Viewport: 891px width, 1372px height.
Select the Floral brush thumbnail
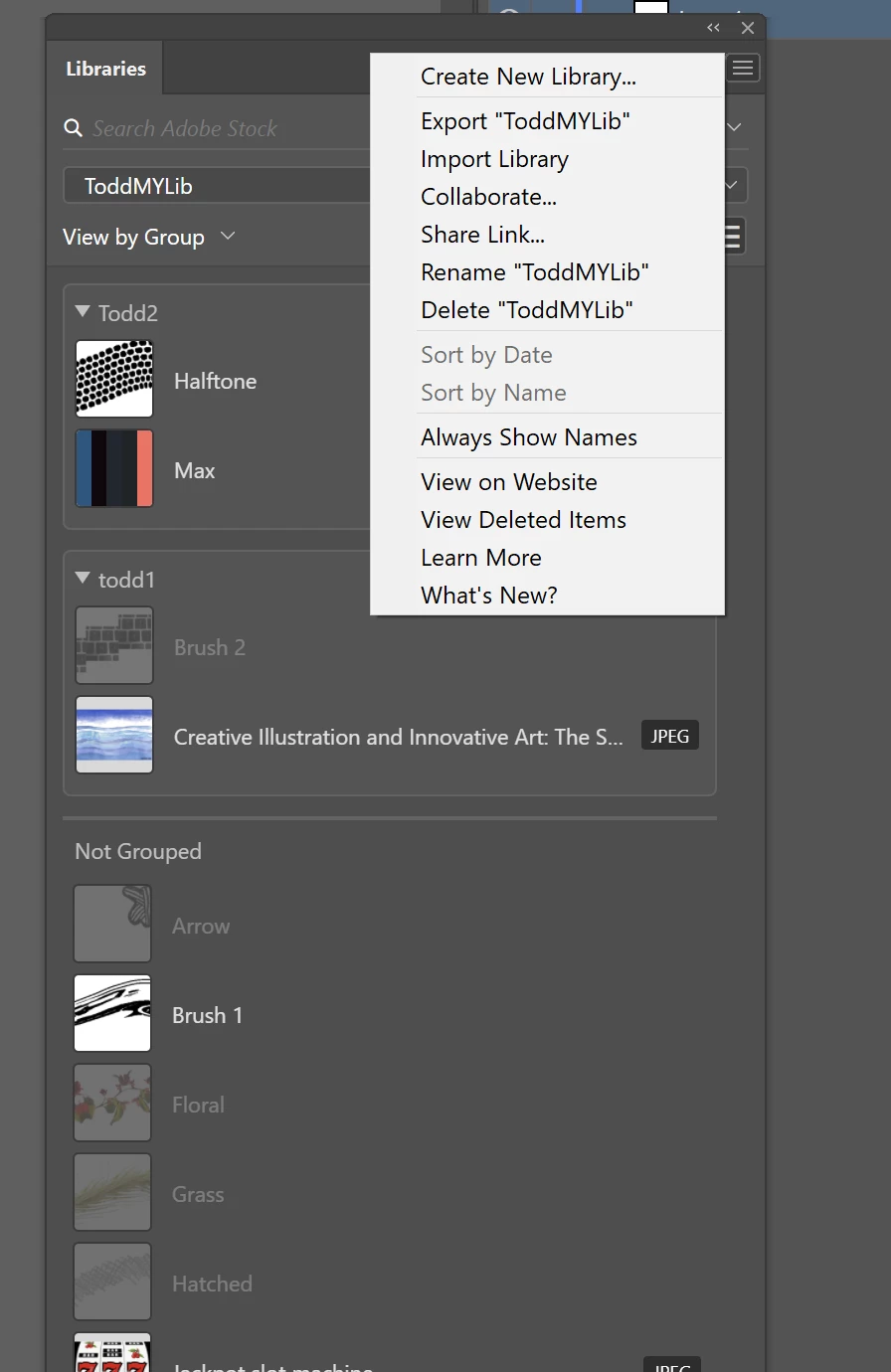(112, 1103)
